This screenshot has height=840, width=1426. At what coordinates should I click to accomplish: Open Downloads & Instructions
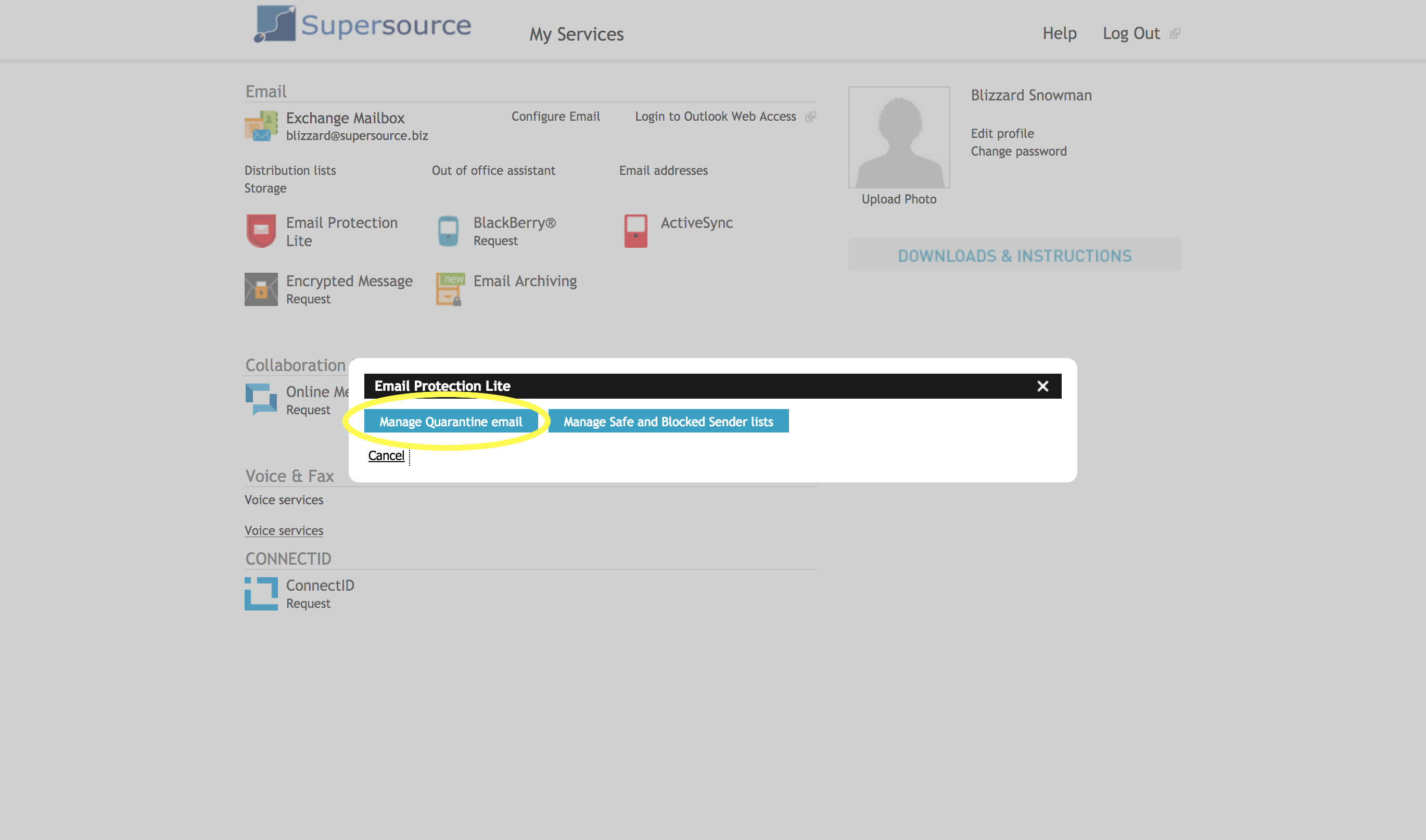pos(1014,256)
